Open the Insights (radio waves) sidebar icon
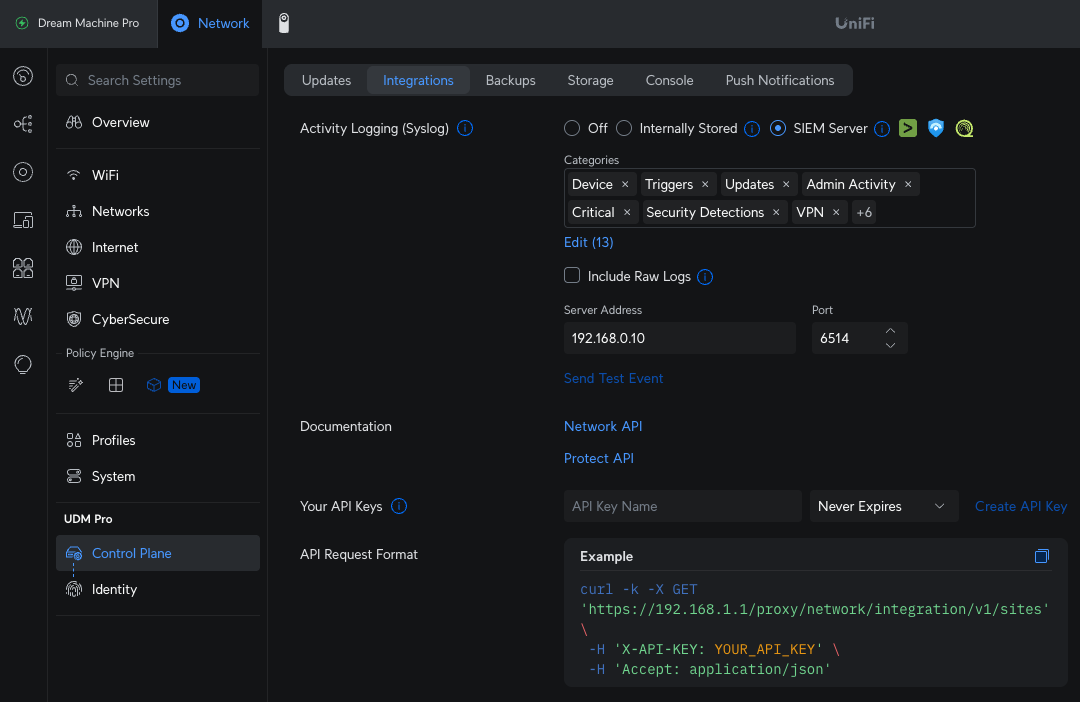Viewport: 1080px width, 702px height. click(22, 316)
